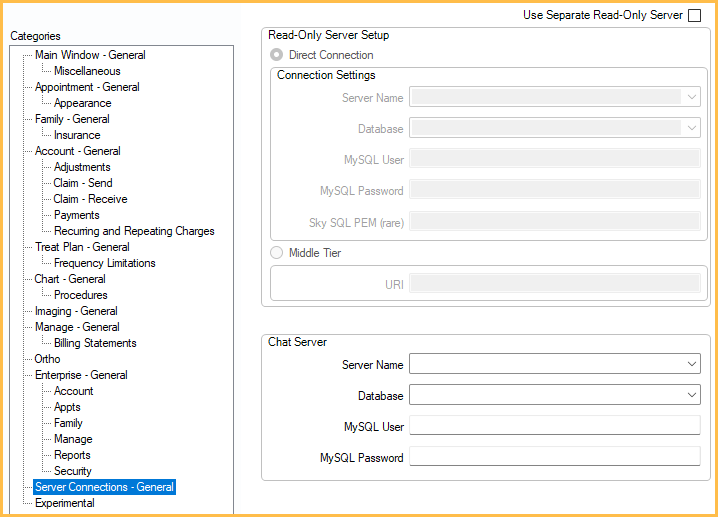Open Recurring and Repeating Charges
Image resolution: width=718 pixels, height=517 pixels.
(134, 231)
